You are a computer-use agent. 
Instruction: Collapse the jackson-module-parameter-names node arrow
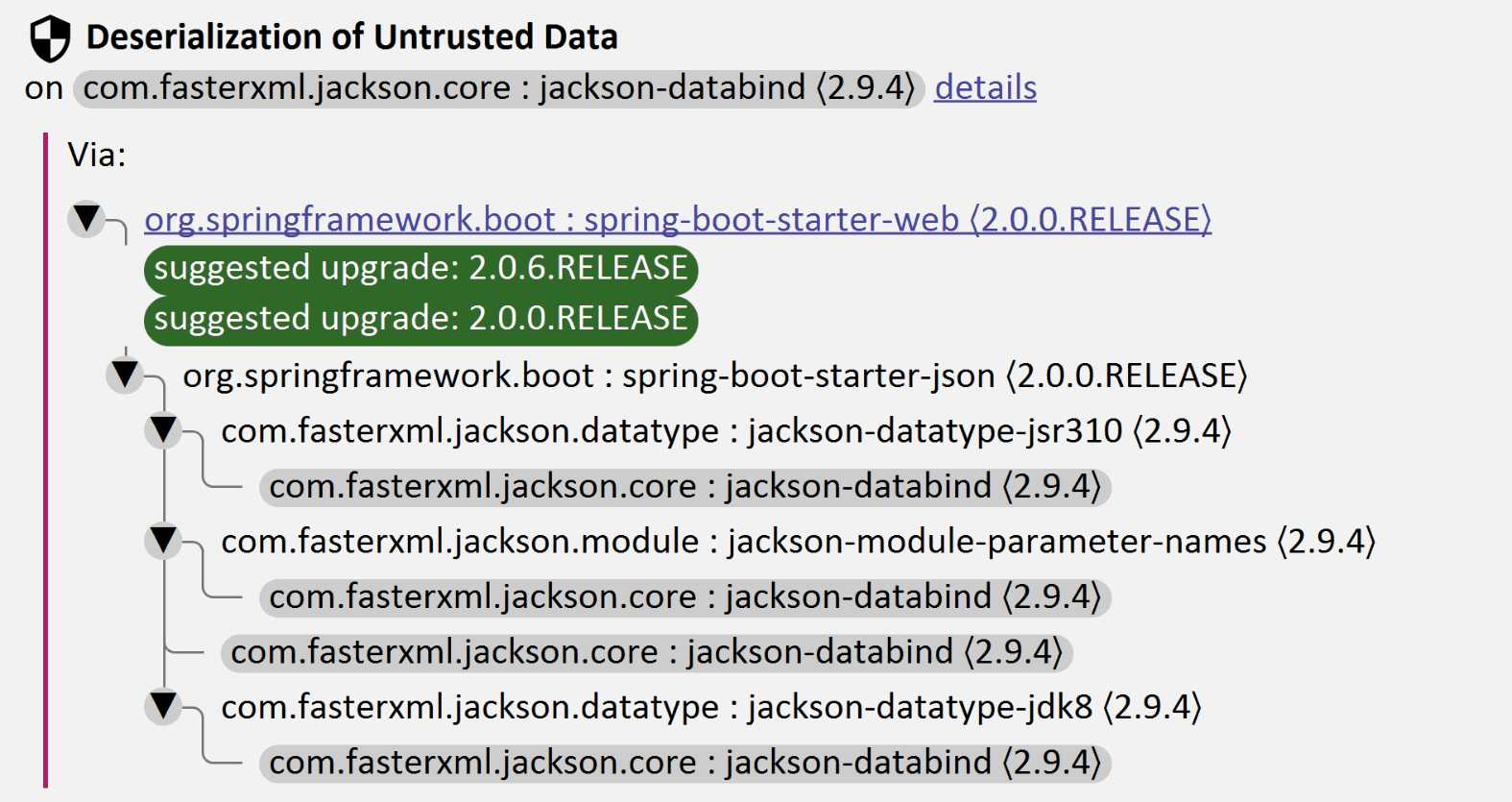tap(163, 540)
